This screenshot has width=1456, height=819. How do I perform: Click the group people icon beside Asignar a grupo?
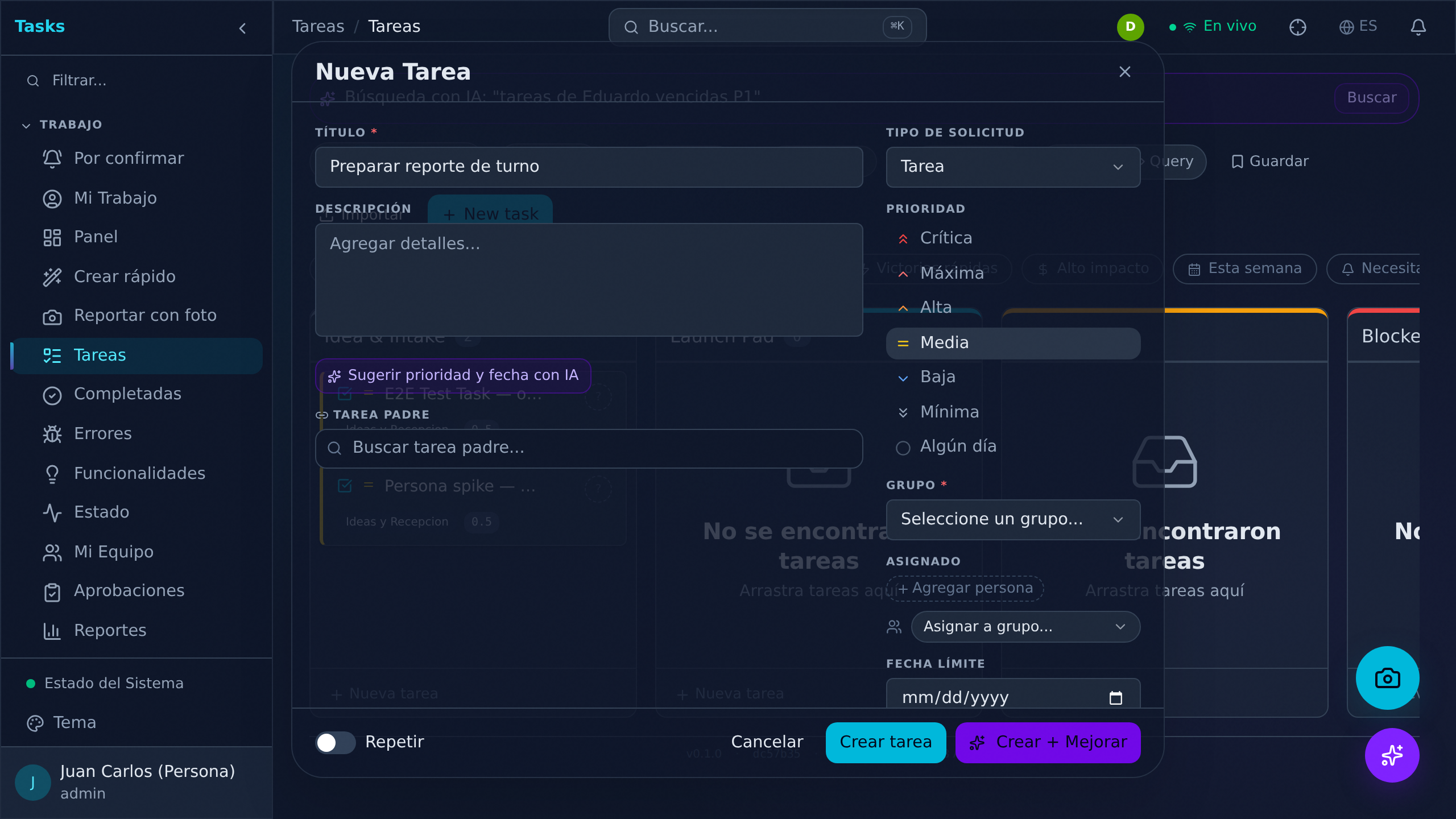[894, 627]
